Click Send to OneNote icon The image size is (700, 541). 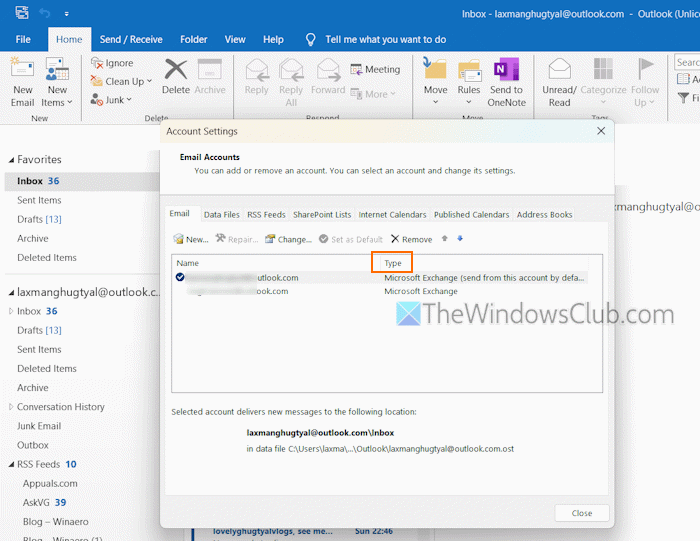(x=506, y=69)
